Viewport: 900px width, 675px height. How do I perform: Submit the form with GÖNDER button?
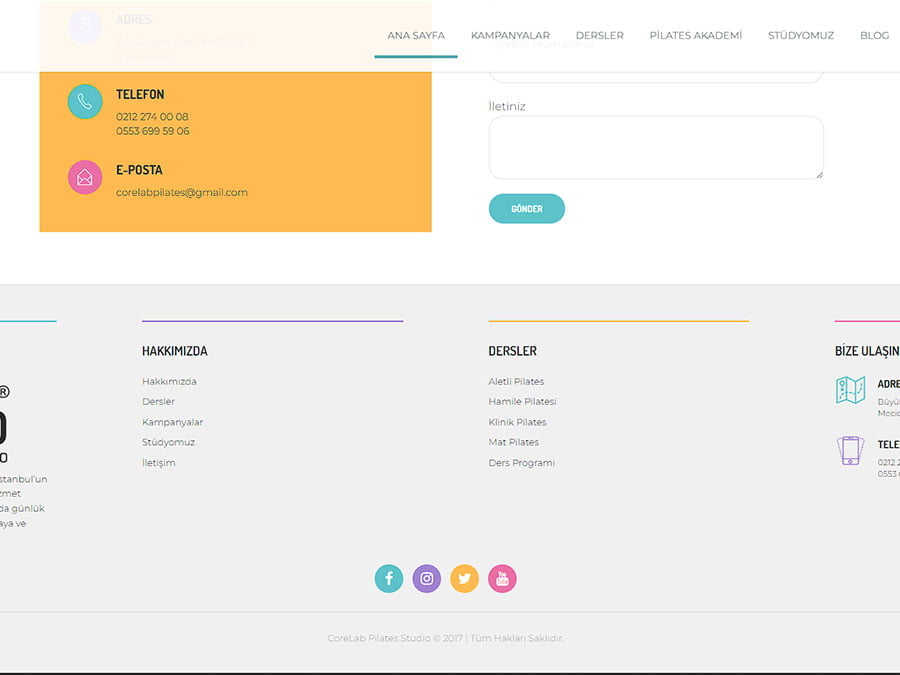pyautogui.click(x=526, y=209)
